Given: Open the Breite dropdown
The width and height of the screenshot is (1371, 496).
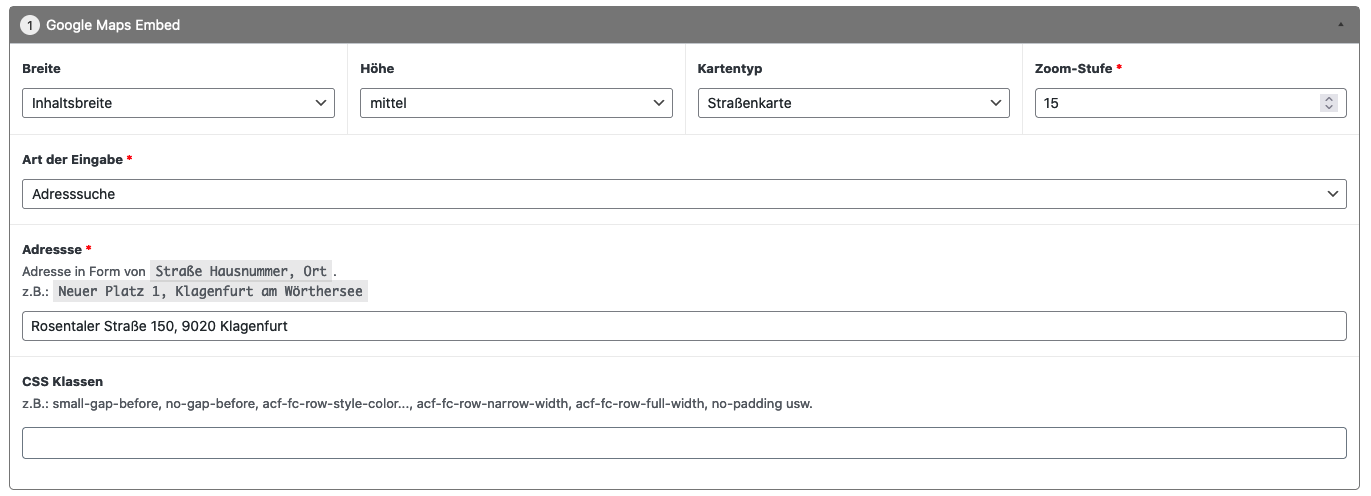Looking at the screenshot, I should point(178,103).
